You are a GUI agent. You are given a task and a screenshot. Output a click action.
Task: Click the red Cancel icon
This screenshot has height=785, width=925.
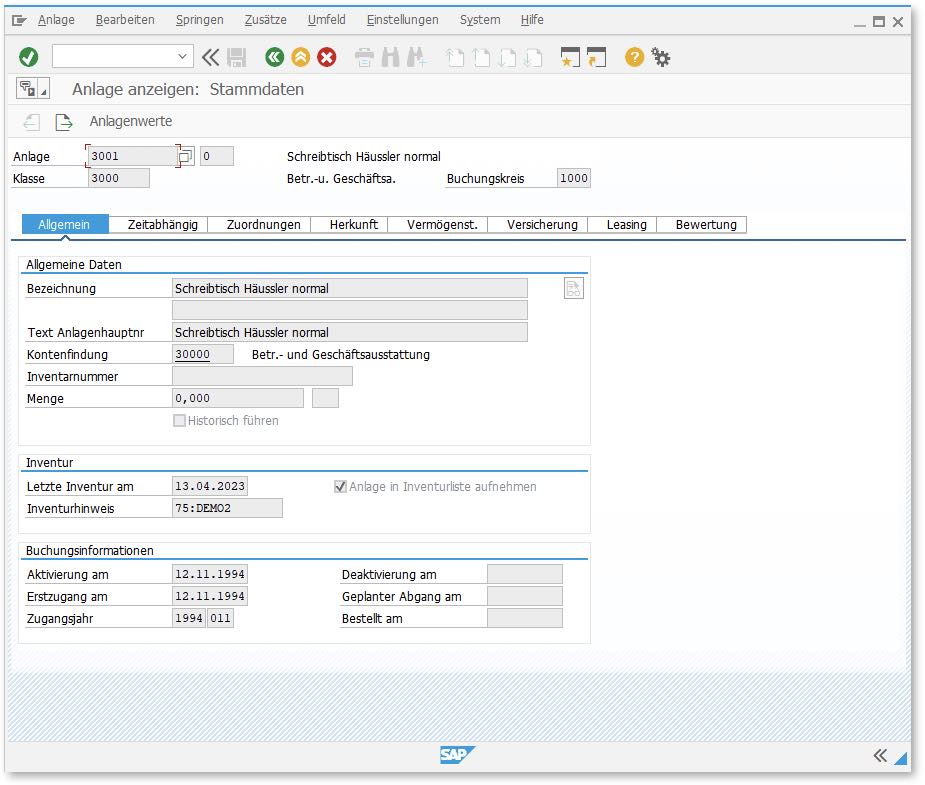coord(327,57)
